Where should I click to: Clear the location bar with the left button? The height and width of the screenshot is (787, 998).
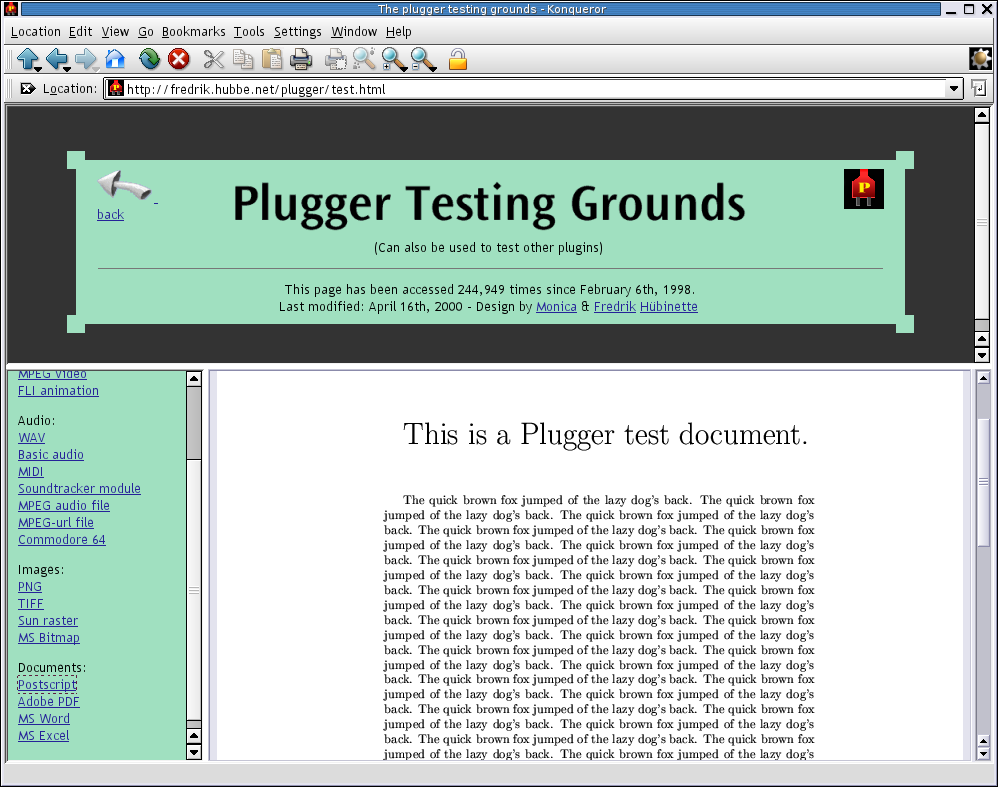(x=27, y=89)
